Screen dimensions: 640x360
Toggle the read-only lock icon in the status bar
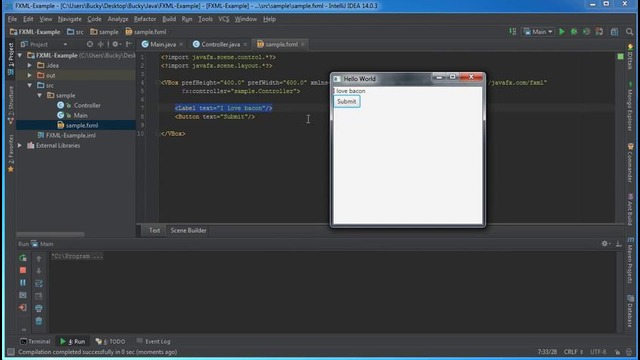tap(618, 352)
